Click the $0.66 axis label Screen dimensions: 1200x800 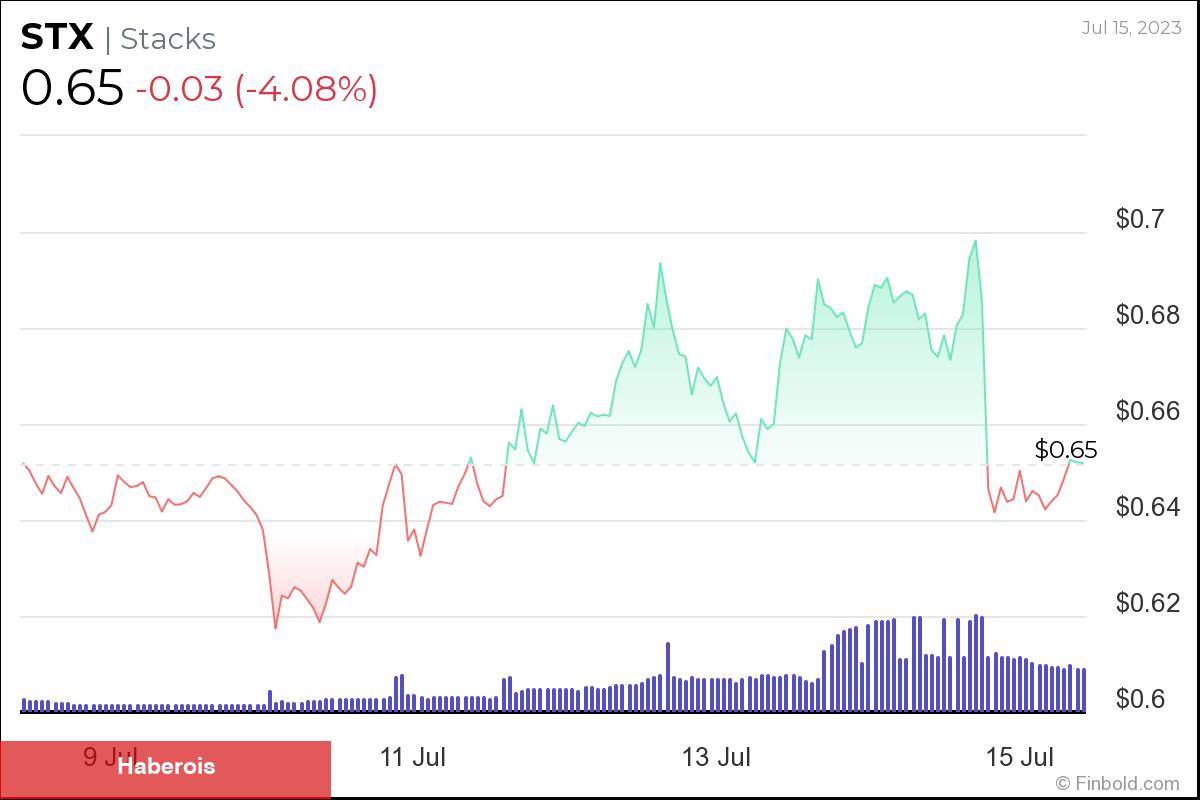1148,411
